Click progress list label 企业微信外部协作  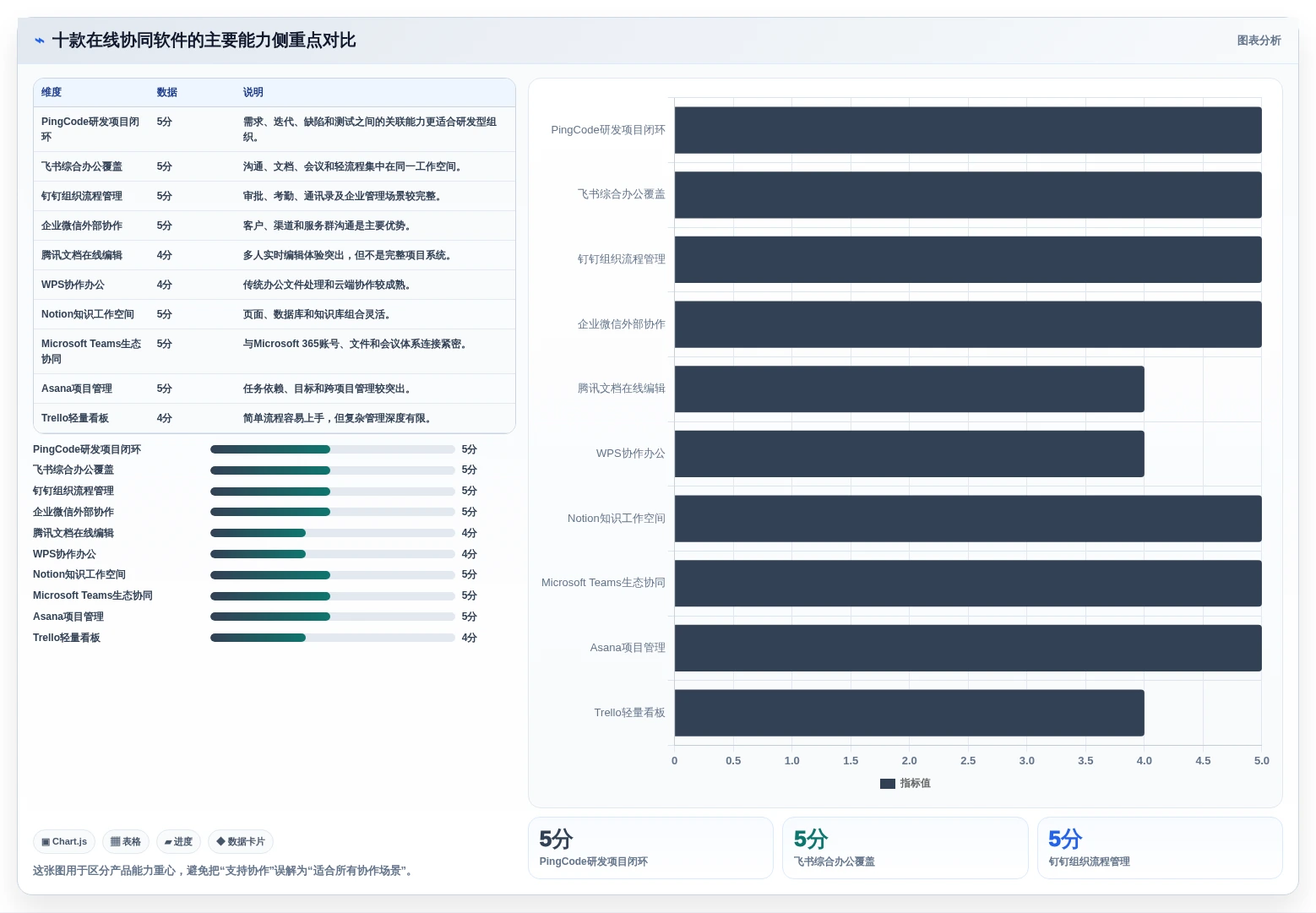pos(73,512)
